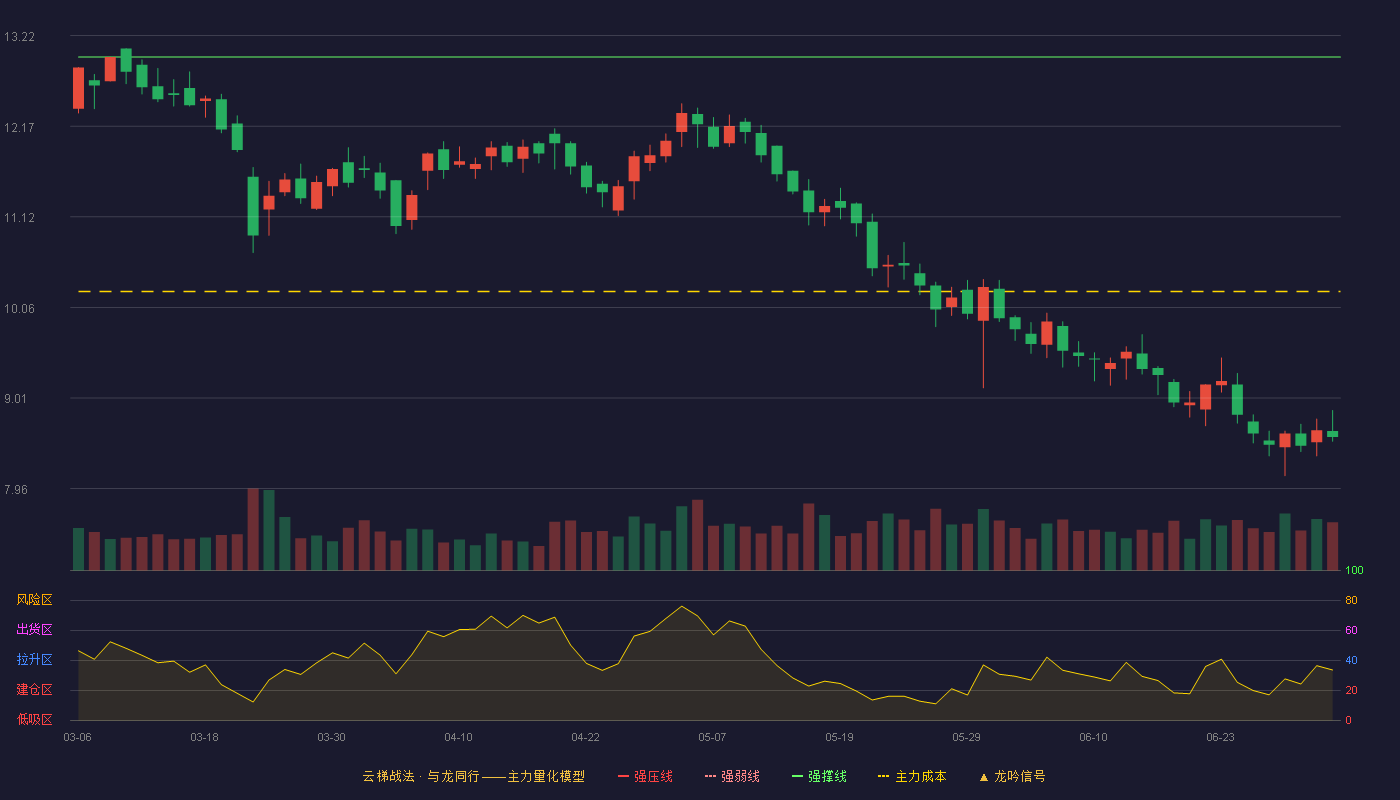Click the 06-23 date label
The width and height of the screenshot is (1400, 800).
click(1220, 737)
